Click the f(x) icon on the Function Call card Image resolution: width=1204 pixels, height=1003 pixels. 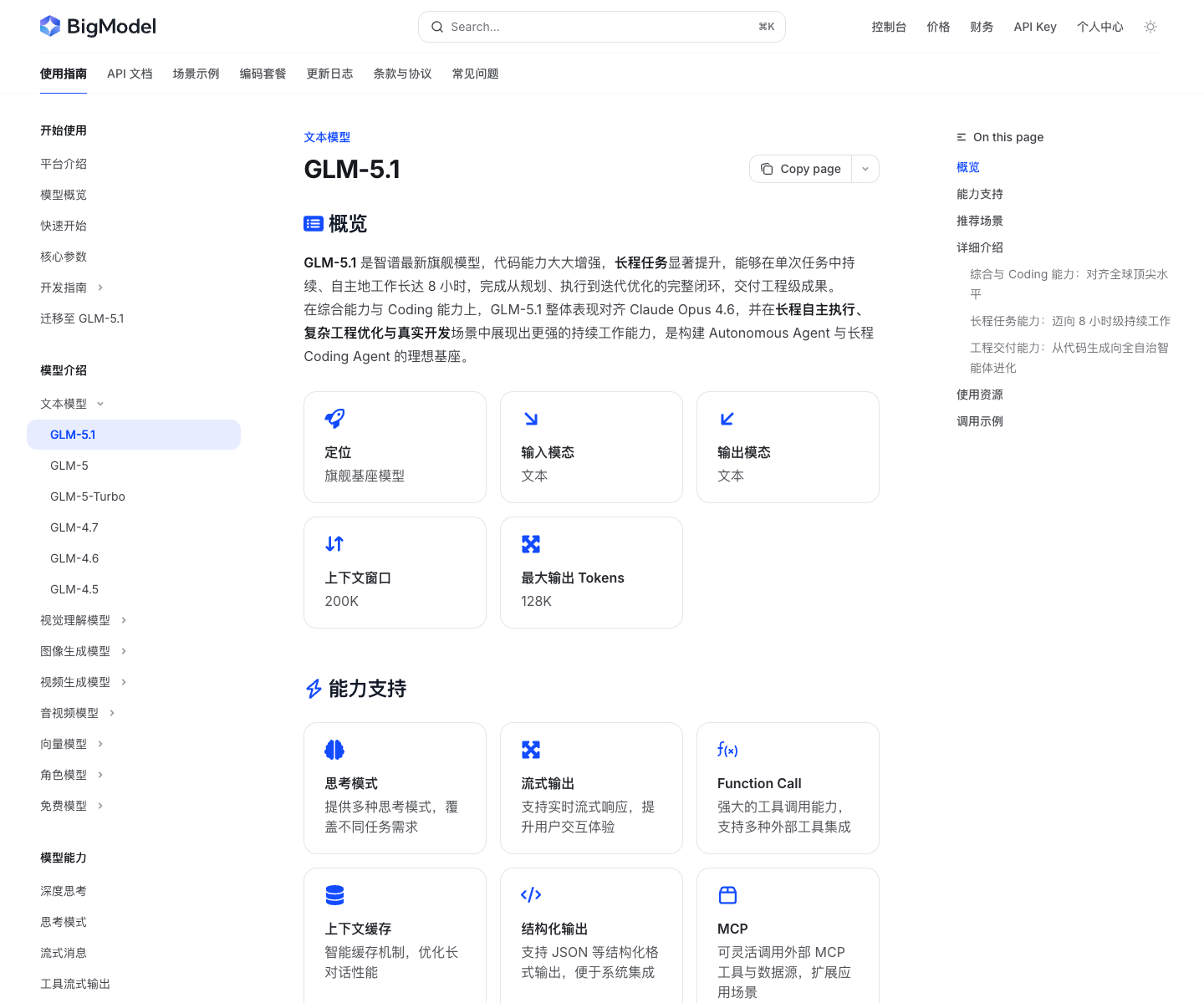tap(727, 750)
